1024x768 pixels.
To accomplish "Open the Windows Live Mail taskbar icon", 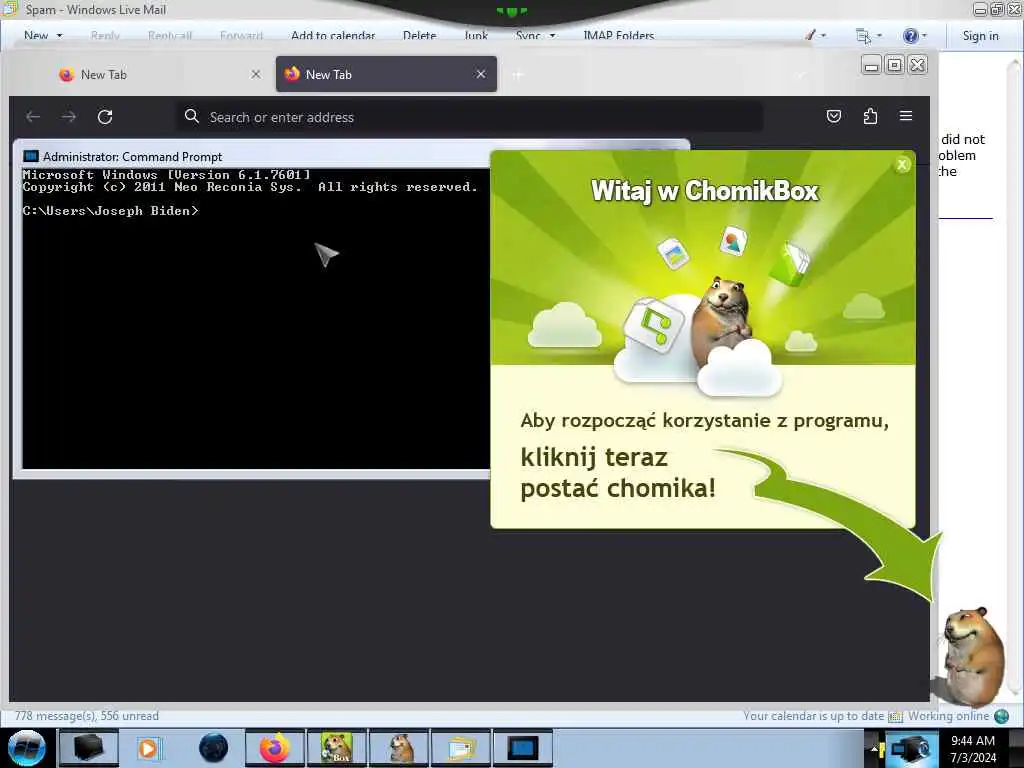I will [x=460, y=748].
